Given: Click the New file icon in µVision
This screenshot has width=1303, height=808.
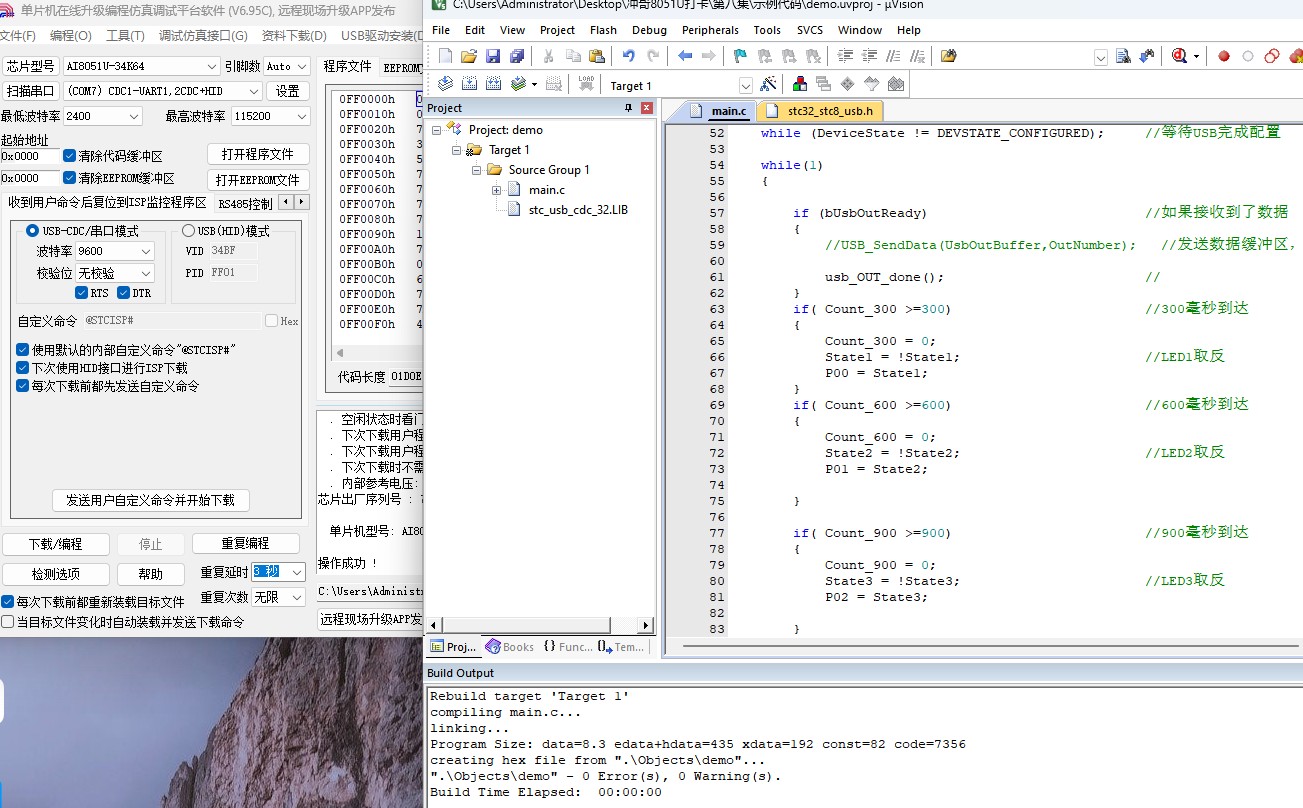Looking at the screenshot, I should pyautogui.click(x=446, y=56).
